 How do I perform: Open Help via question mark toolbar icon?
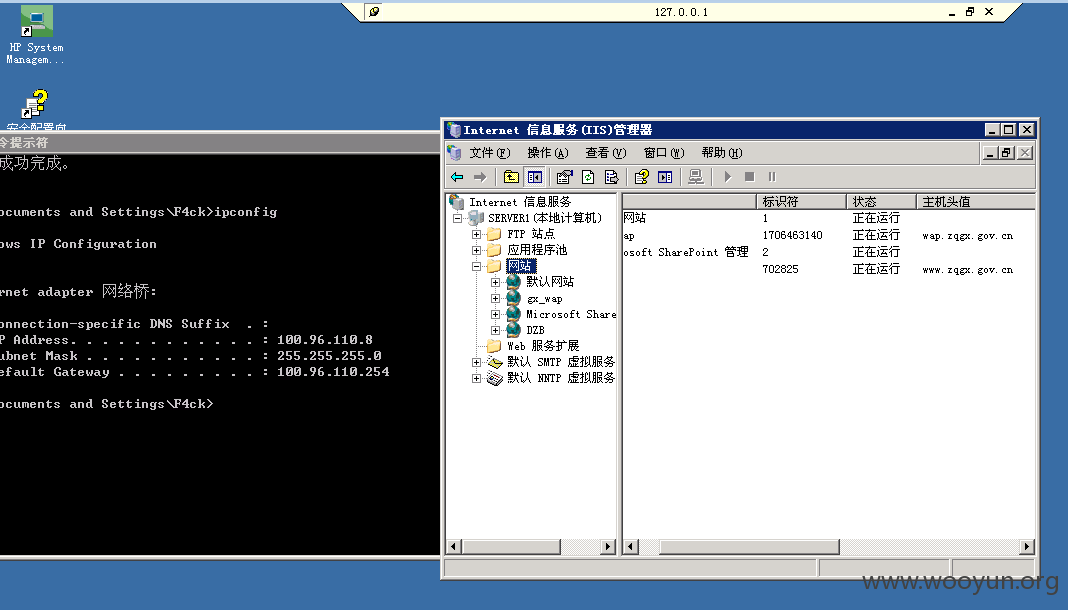642,177
